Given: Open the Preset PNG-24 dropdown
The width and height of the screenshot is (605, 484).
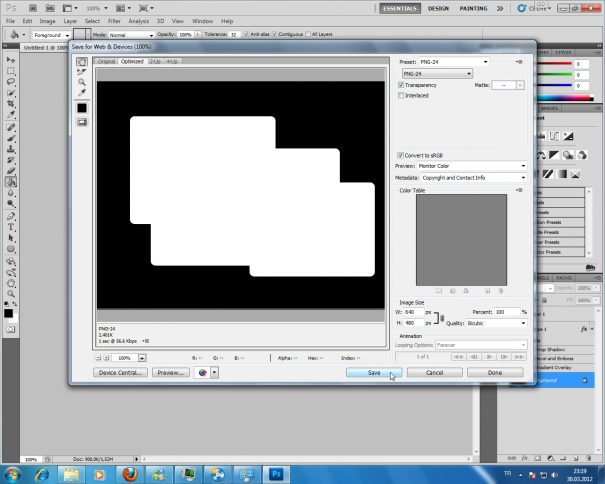Looking at the screenshot, I should click(453, 62).
